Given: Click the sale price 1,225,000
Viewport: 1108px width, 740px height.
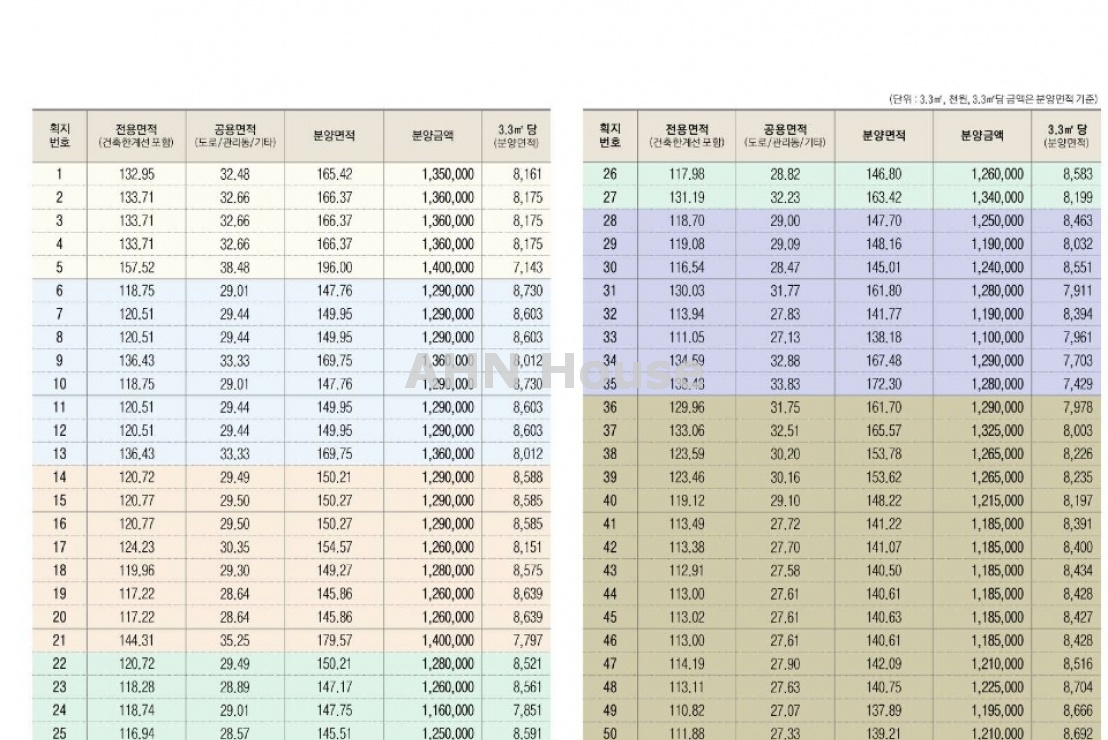Looking at the screenshot, I should [x=997, y=687].
